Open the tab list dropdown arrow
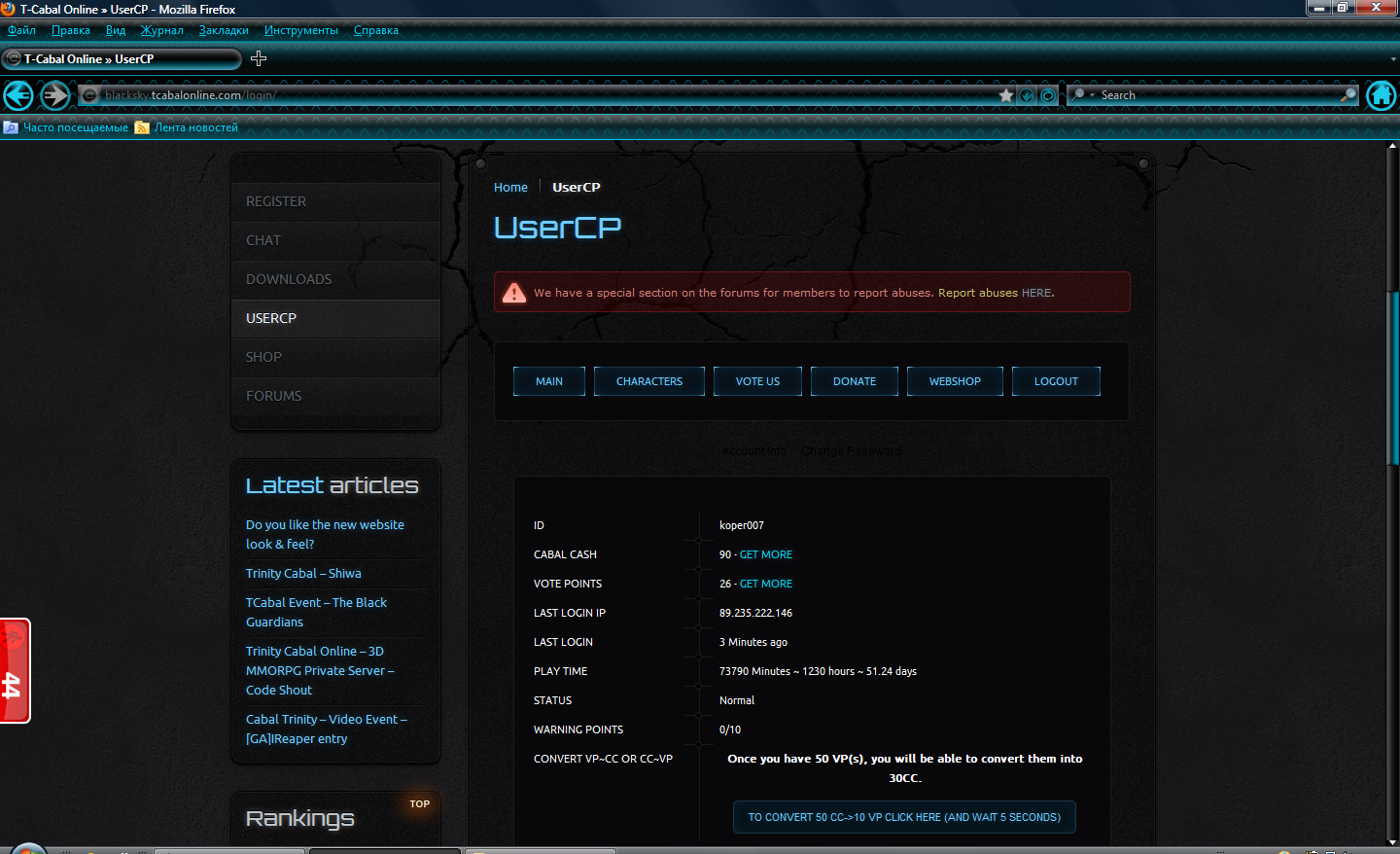The image size is (1400, 854). [1393, 59]
